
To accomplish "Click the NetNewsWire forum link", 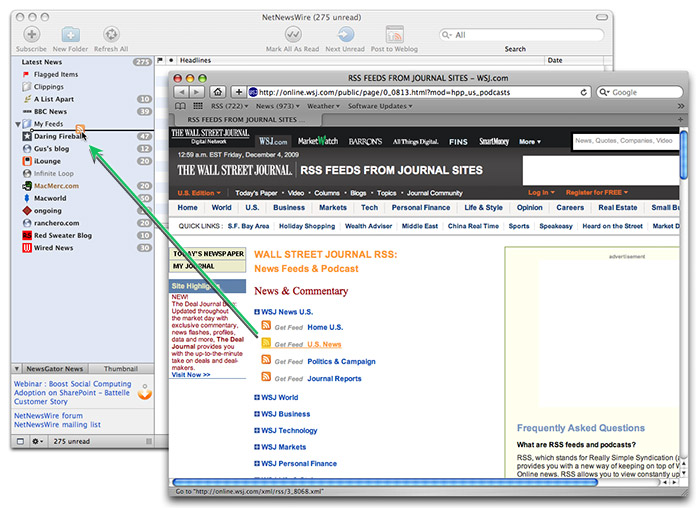I will click(49, 415).
